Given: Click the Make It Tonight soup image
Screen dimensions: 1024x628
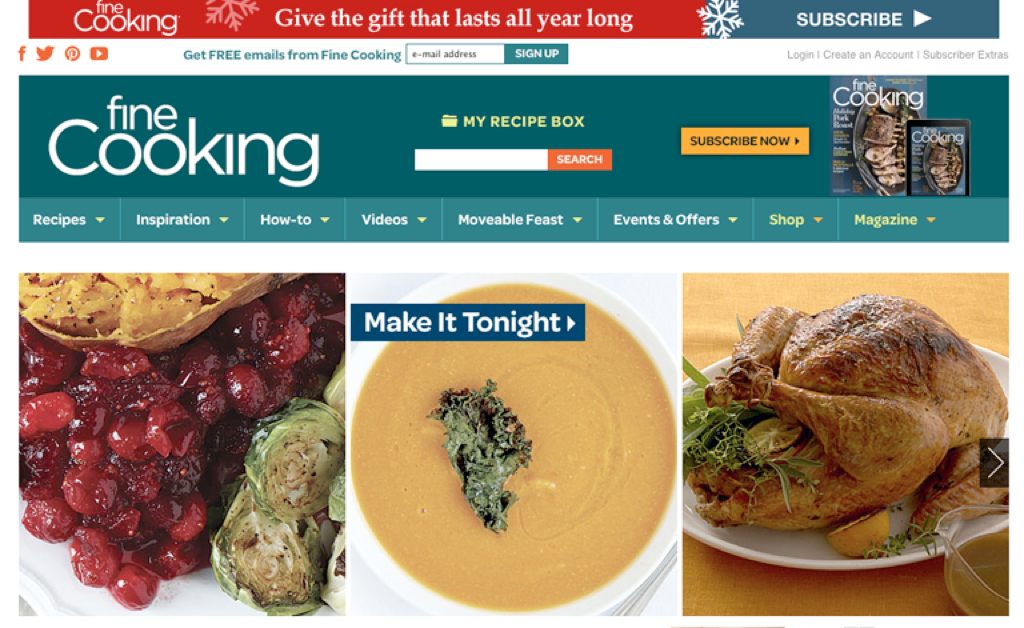Looking at the screenshot, I should pyautogui.click(x=514, y=444).
